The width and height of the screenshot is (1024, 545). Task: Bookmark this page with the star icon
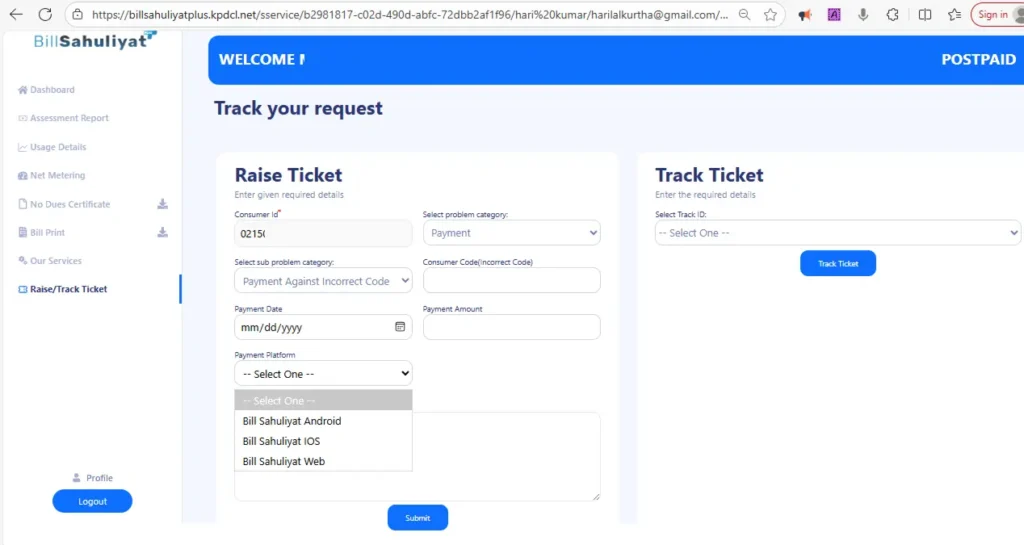click(770, 15)
